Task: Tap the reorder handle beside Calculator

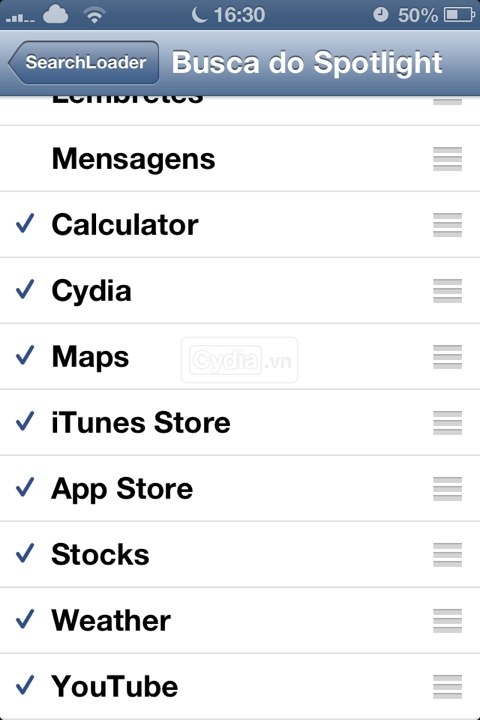Action: 447,225
